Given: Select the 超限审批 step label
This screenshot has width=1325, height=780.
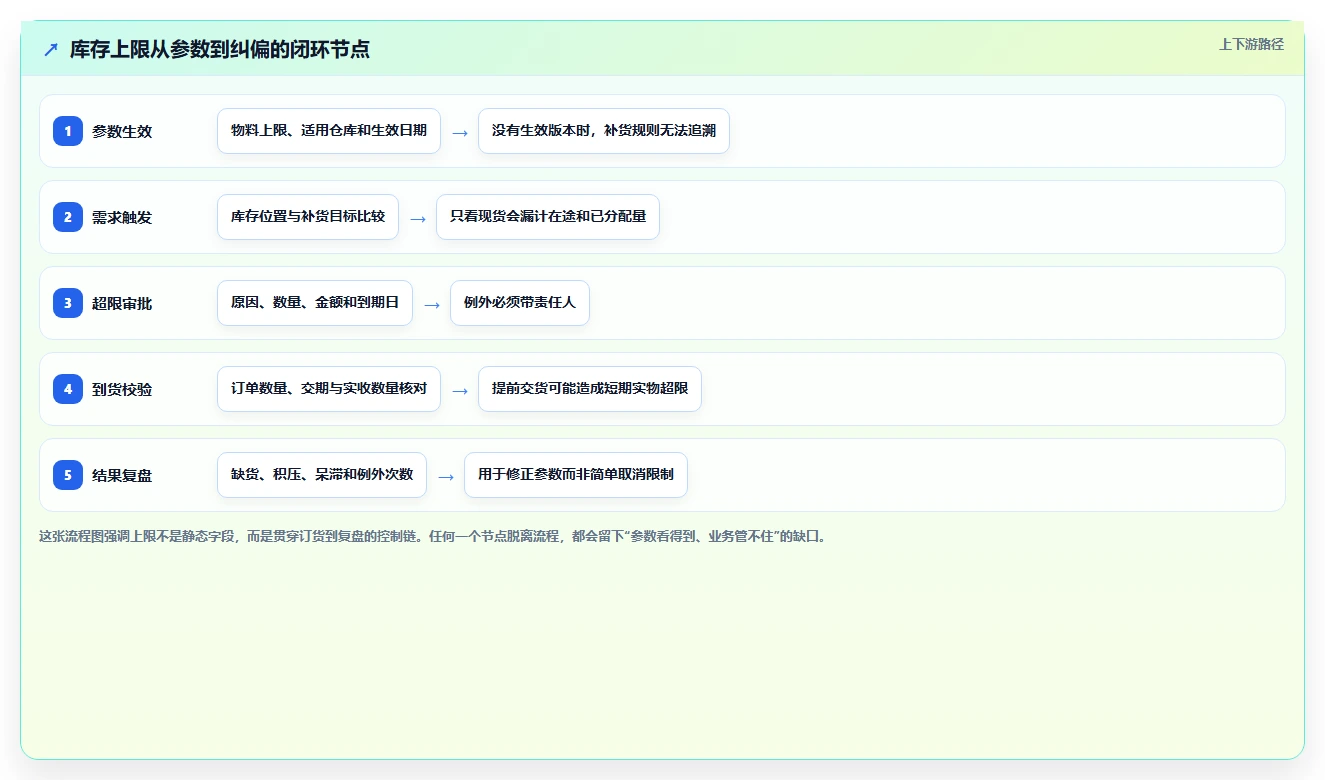Looking at the screenshot, I should tap(122, 303).
